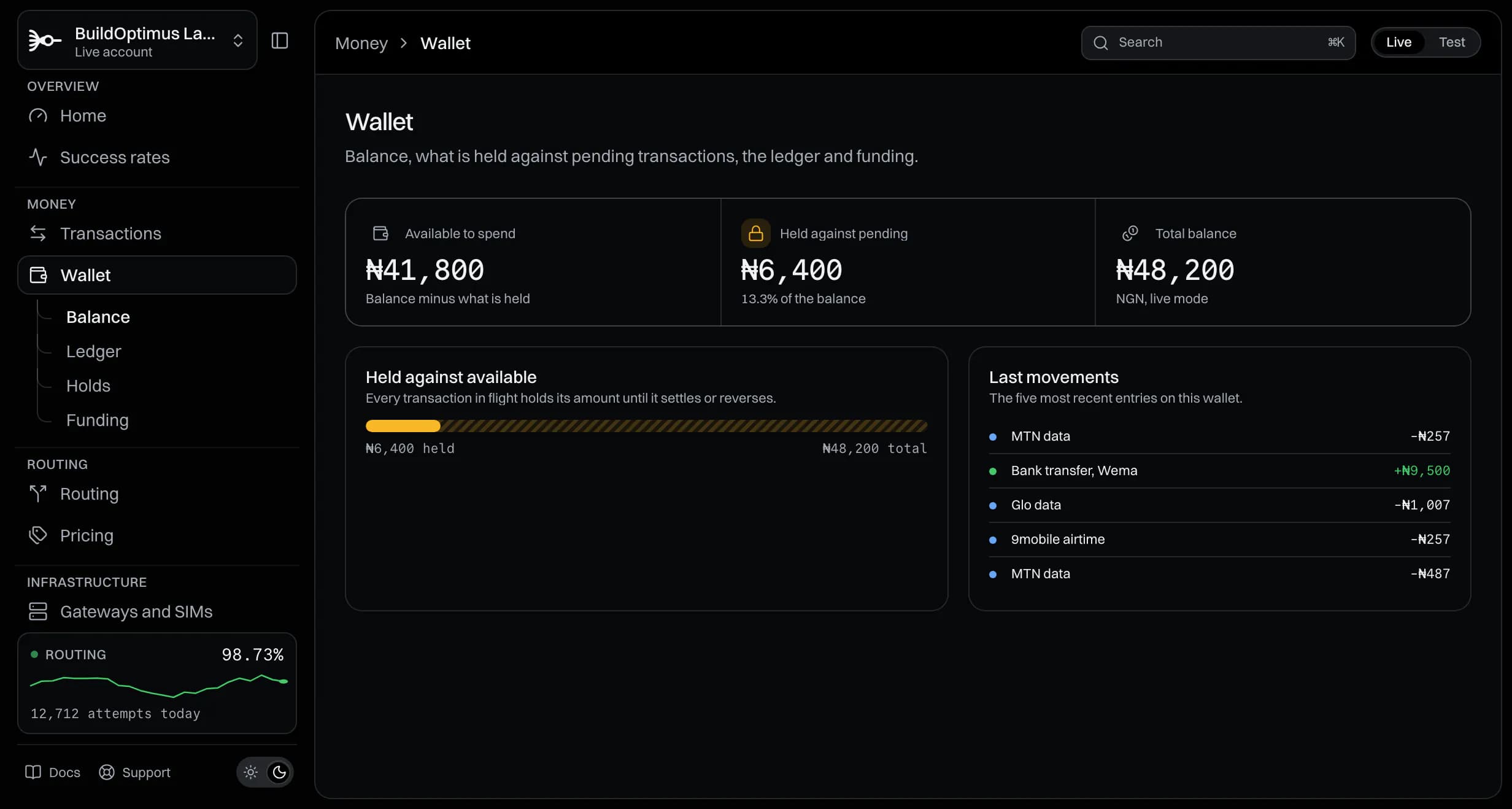This screenshot has width=1512, height=809.
Task: Switch to dark theme moon icon
Action: (x=279, y=772)
